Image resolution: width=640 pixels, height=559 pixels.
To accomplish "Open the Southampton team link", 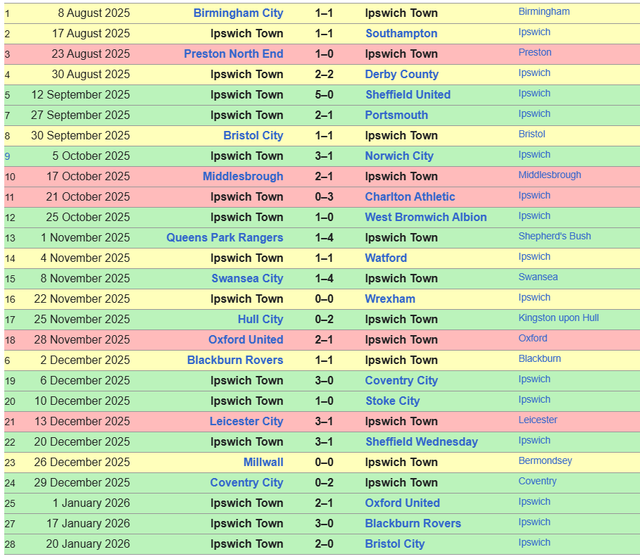I will coord(401,33).
